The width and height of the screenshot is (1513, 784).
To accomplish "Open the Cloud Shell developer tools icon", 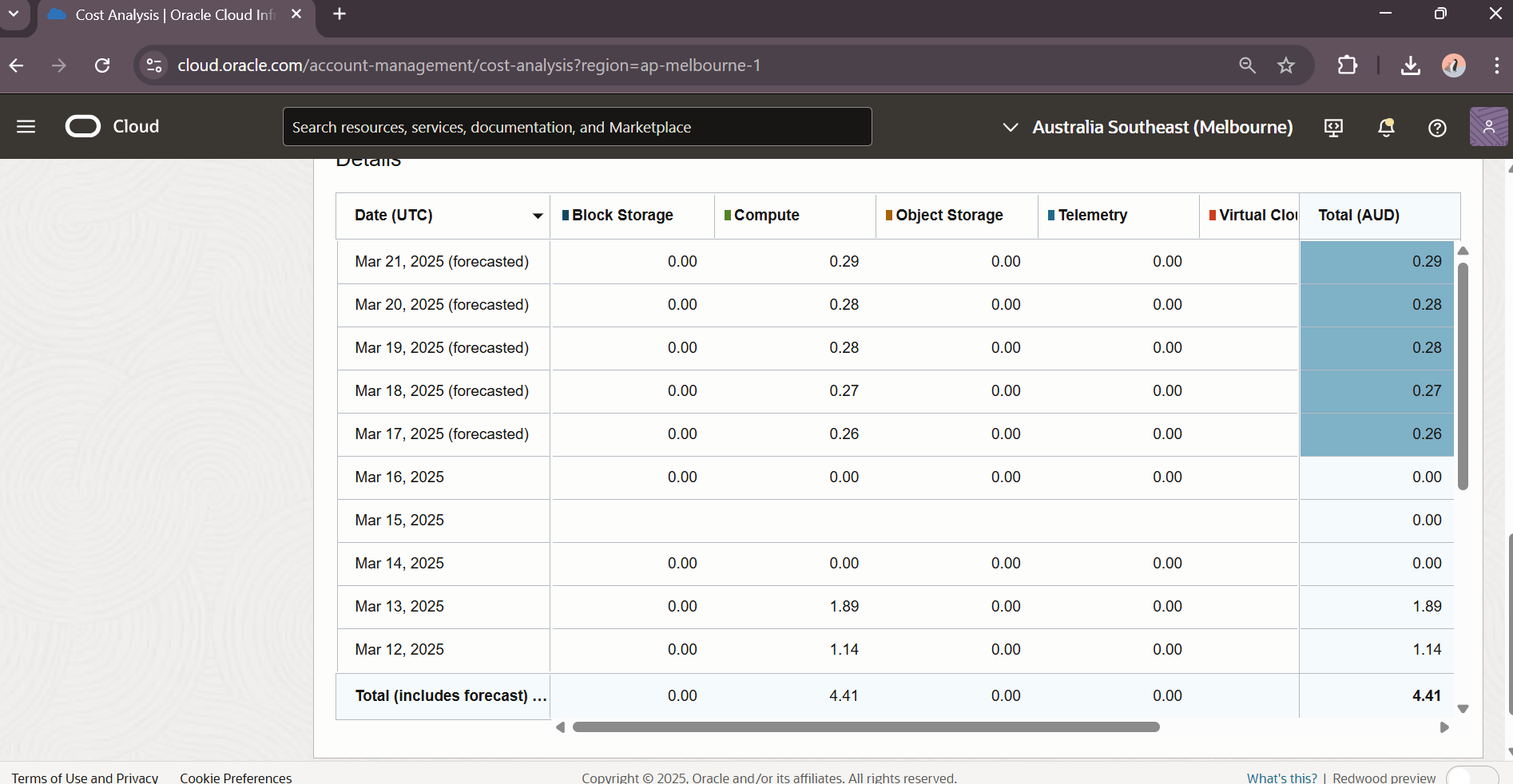I will 1333,128.
